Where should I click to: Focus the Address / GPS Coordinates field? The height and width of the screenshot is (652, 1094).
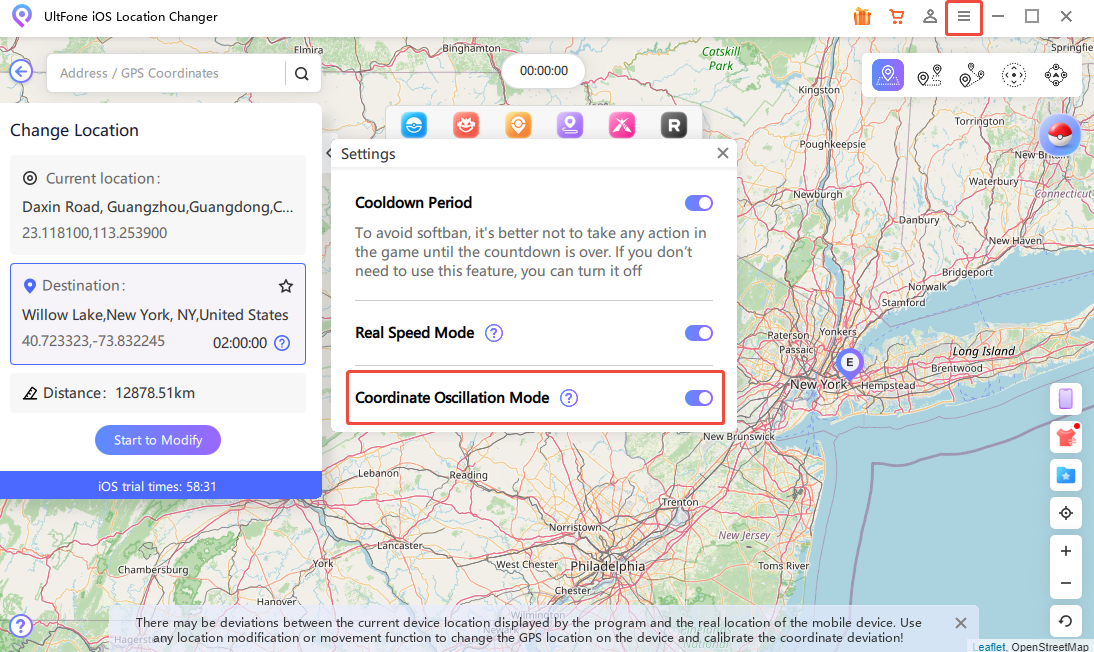(166, 73)
